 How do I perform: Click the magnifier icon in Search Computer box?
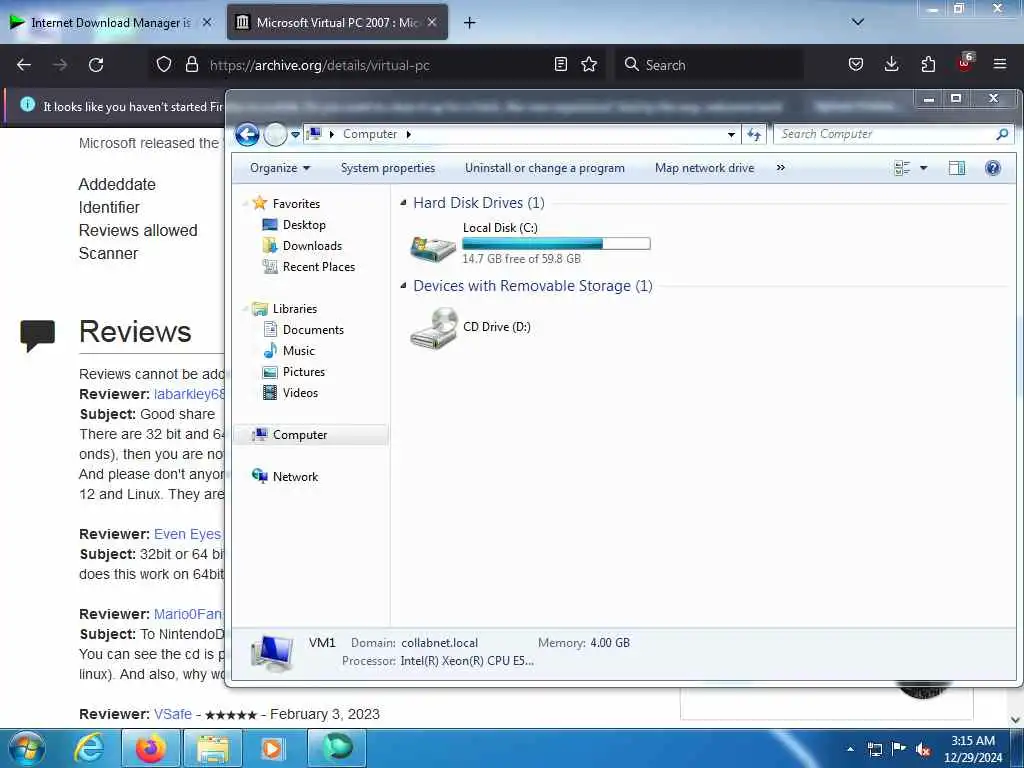click(x=1002, y=134)
